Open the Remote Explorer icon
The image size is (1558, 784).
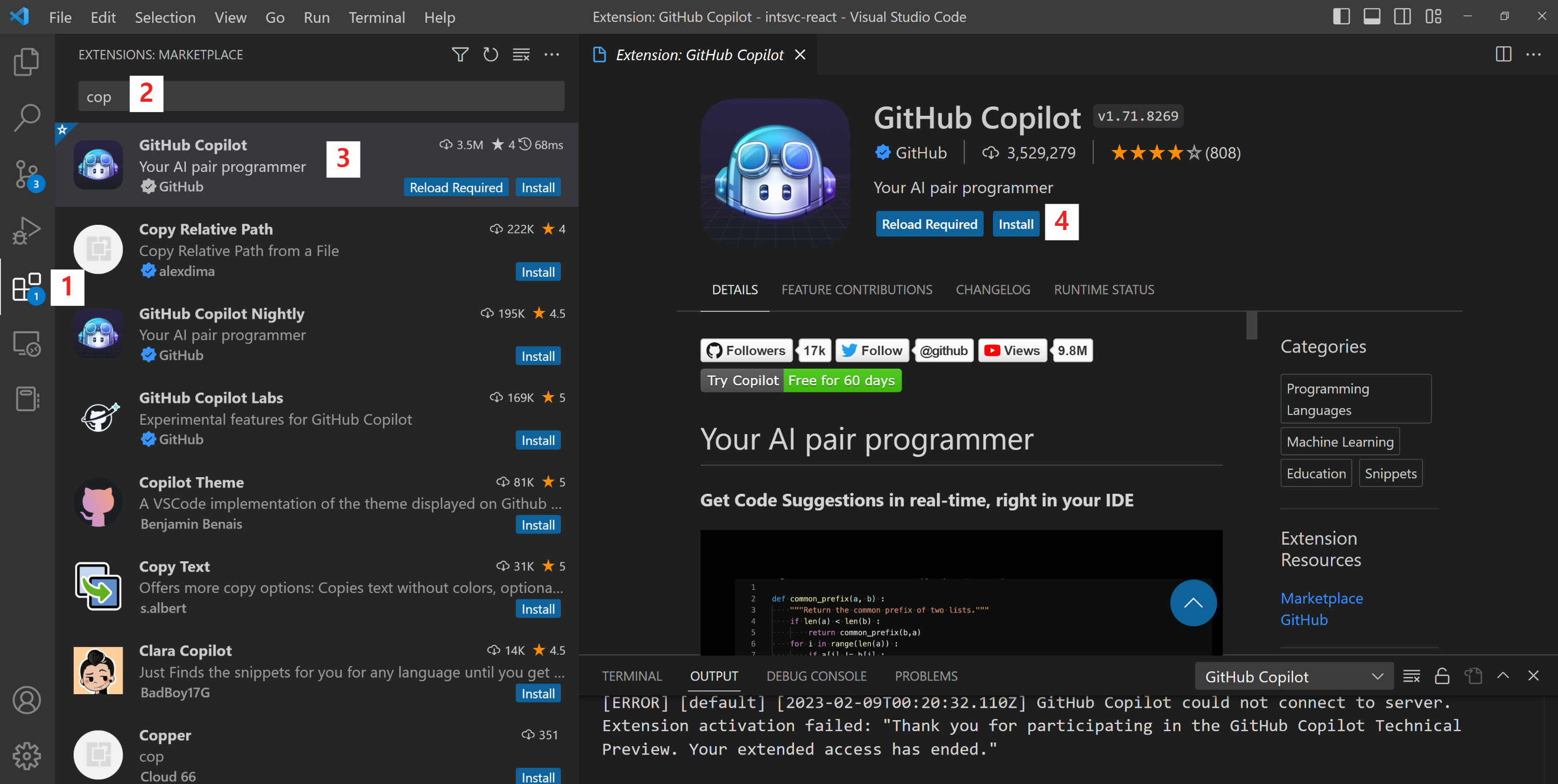pos(26,343)
